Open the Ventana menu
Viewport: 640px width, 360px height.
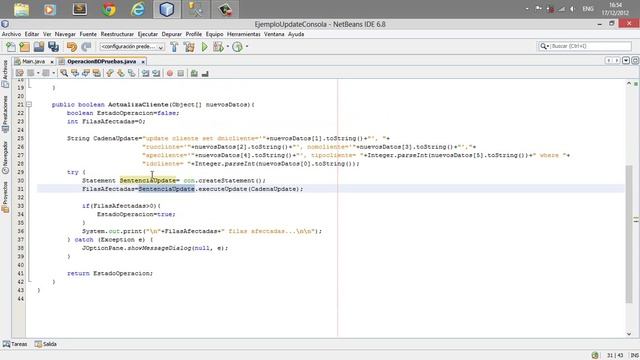[274, 34]
